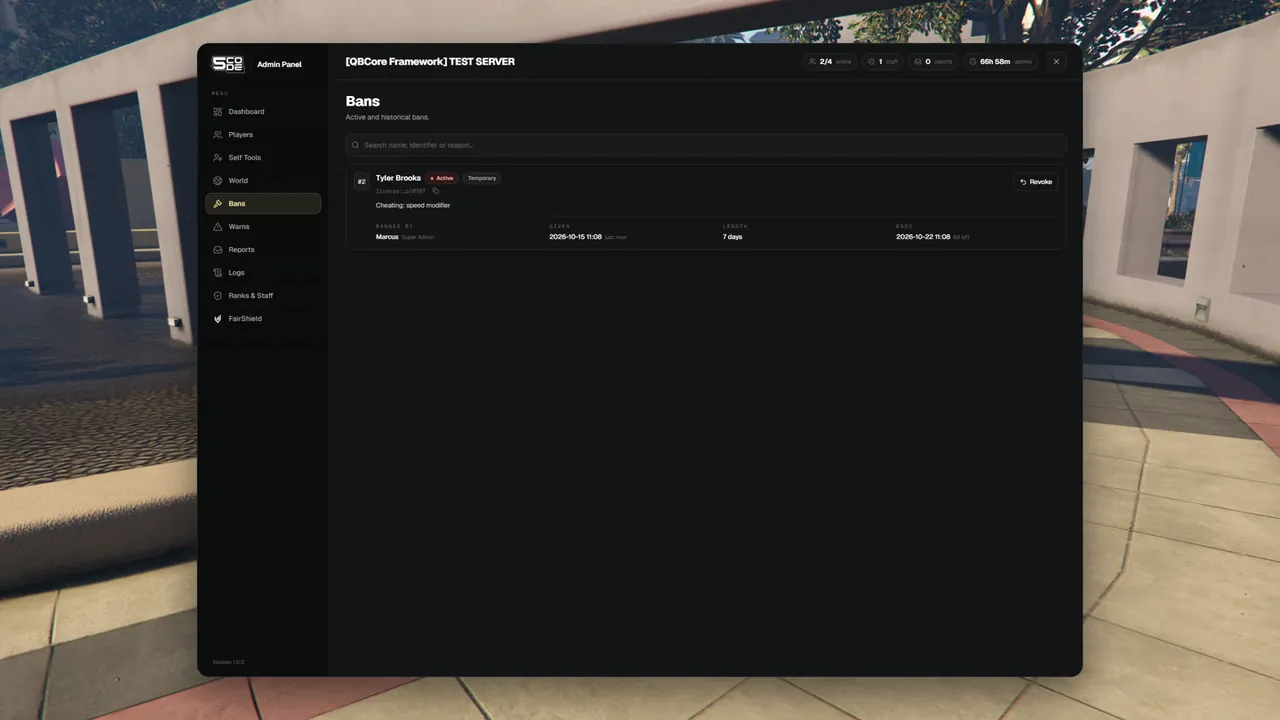Click the SCODE logo in header

tap(228, 64)
